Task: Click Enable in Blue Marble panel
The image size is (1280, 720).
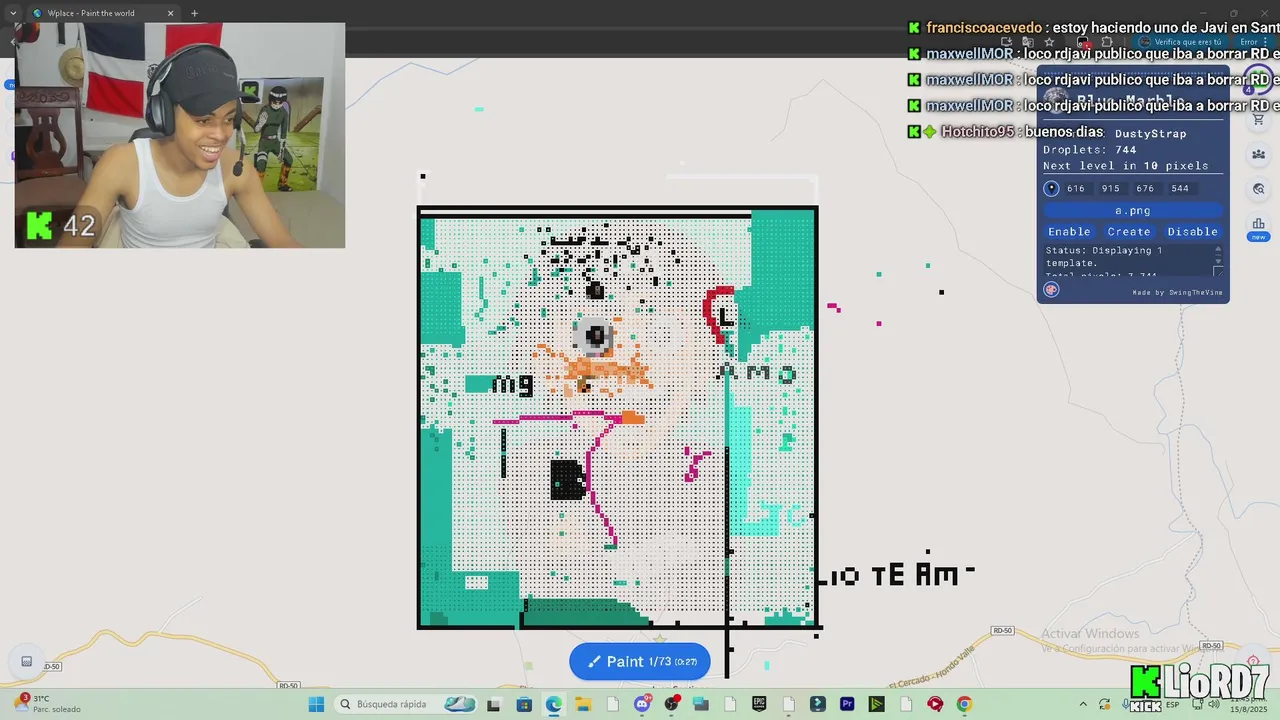Action: pos(1069,231)
